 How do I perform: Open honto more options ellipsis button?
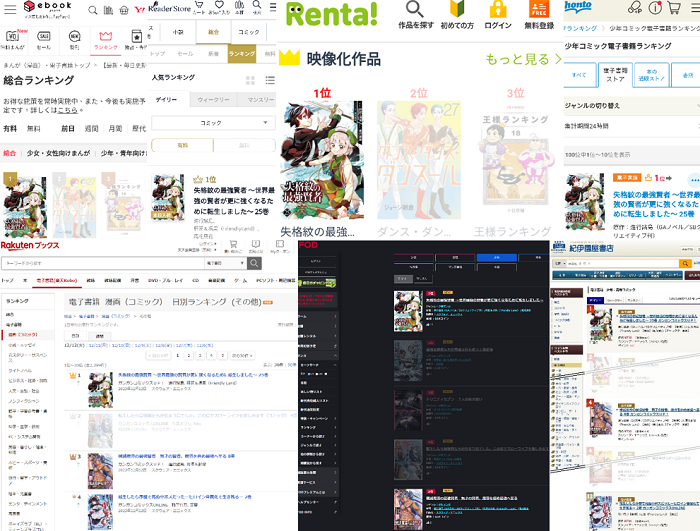point(694,180)
